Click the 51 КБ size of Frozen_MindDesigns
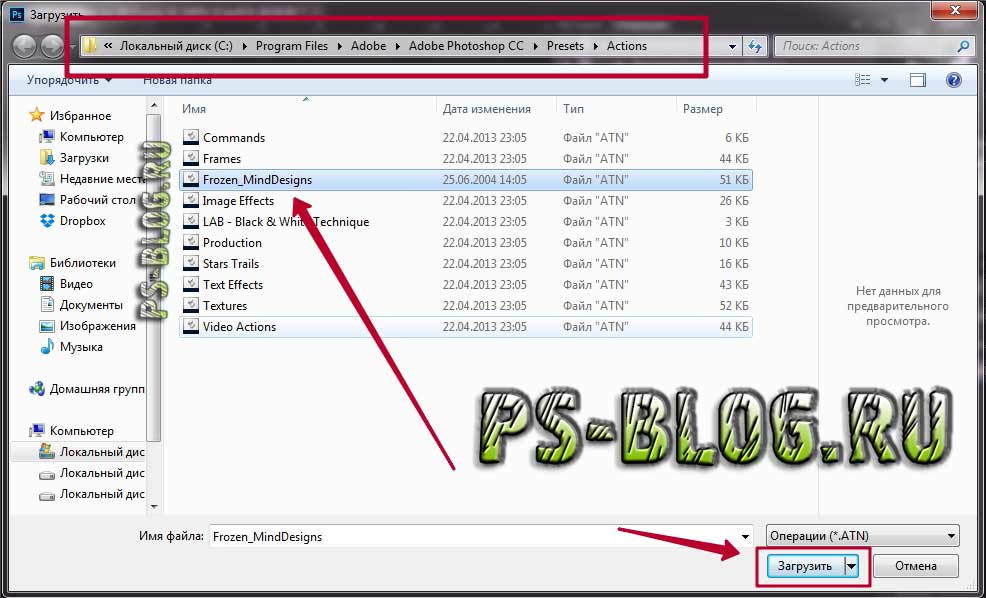The image size is (986, 598). coord(734,179)
